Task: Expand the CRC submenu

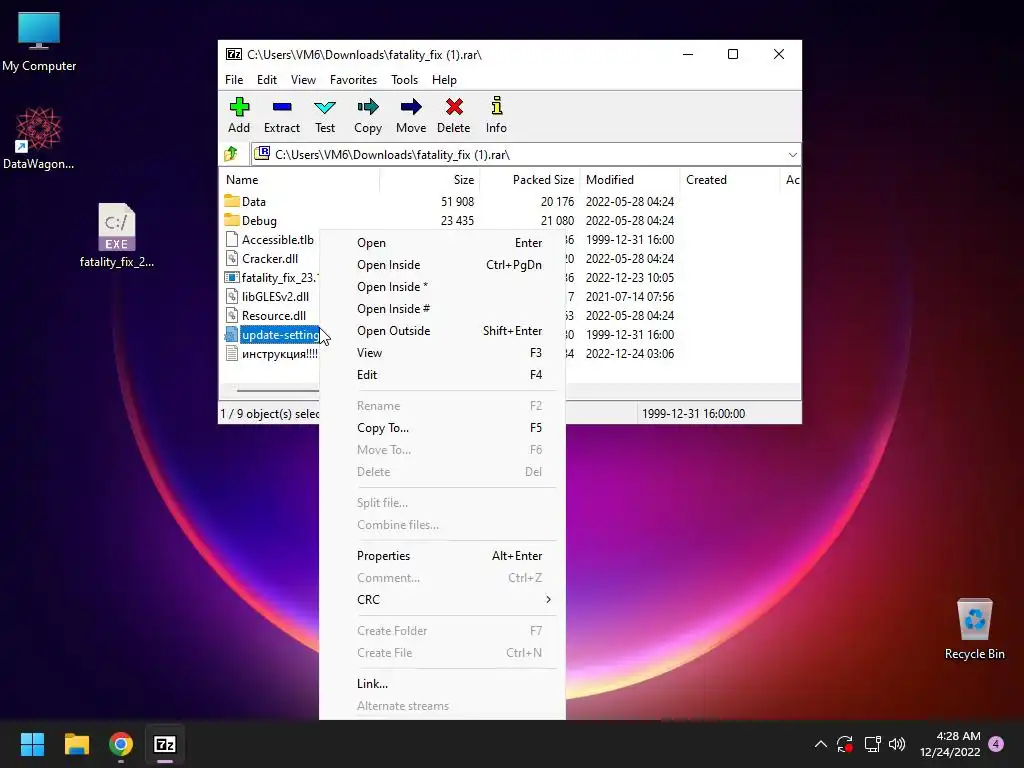Action: coord(548,600)
